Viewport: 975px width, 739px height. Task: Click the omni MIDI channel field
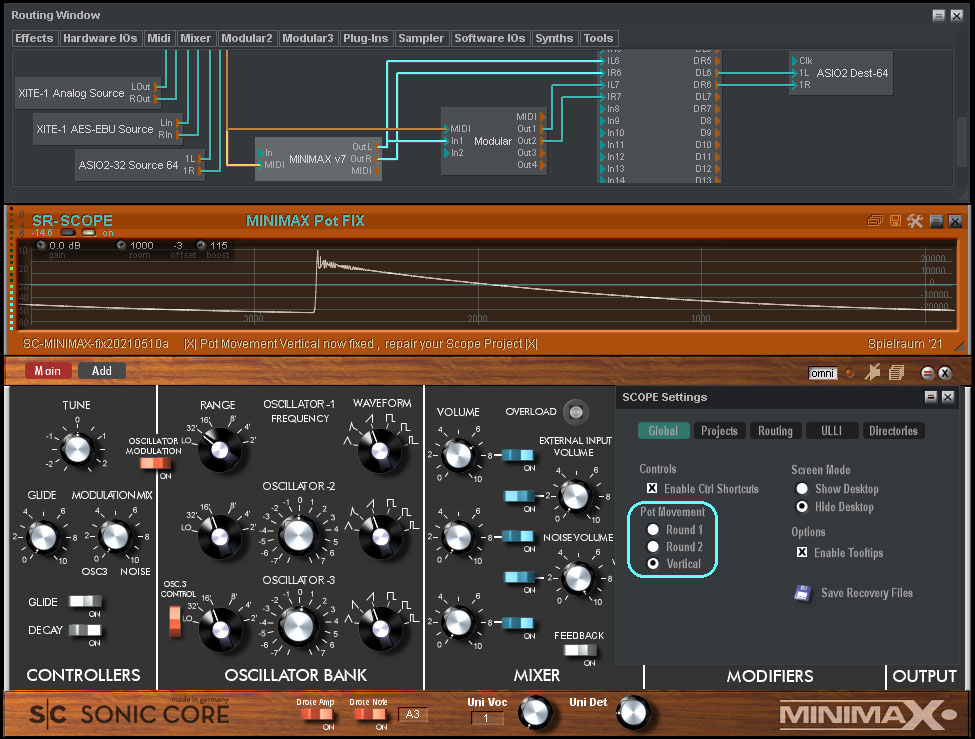822,372
